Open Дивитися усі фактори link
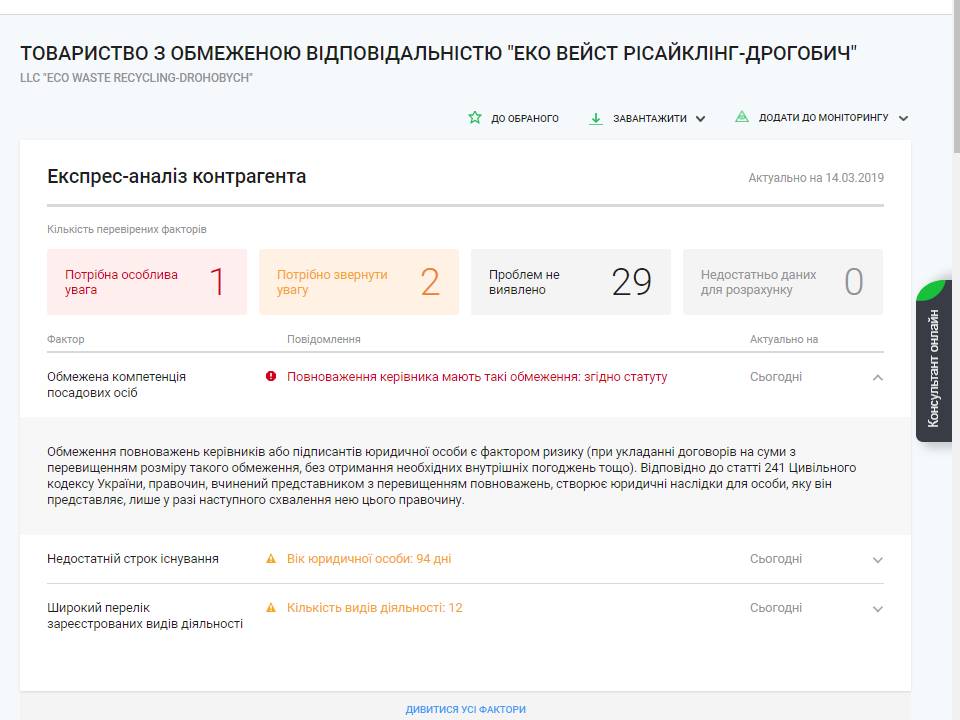This screenshot has height=720, width=960. click(465, 709)
